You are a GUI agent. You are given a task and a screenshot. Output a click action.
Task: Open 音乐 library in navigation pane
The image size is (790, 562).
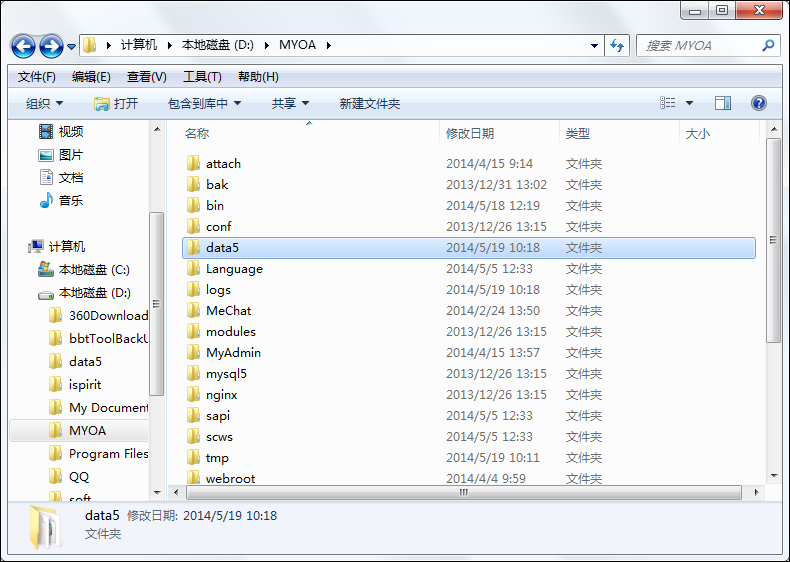click(x=60, y=201)
